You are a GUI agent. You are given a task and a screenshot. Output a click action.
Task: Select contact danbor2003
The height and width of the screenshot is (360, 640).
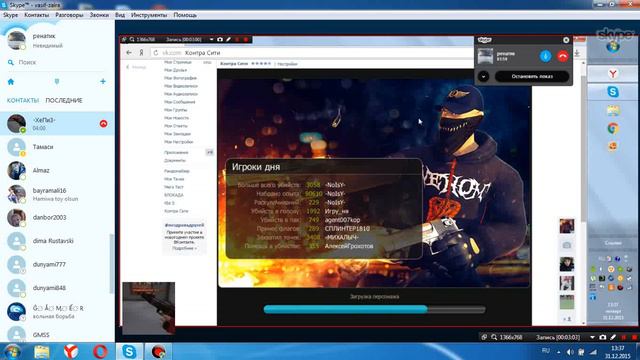pos(57,218)
